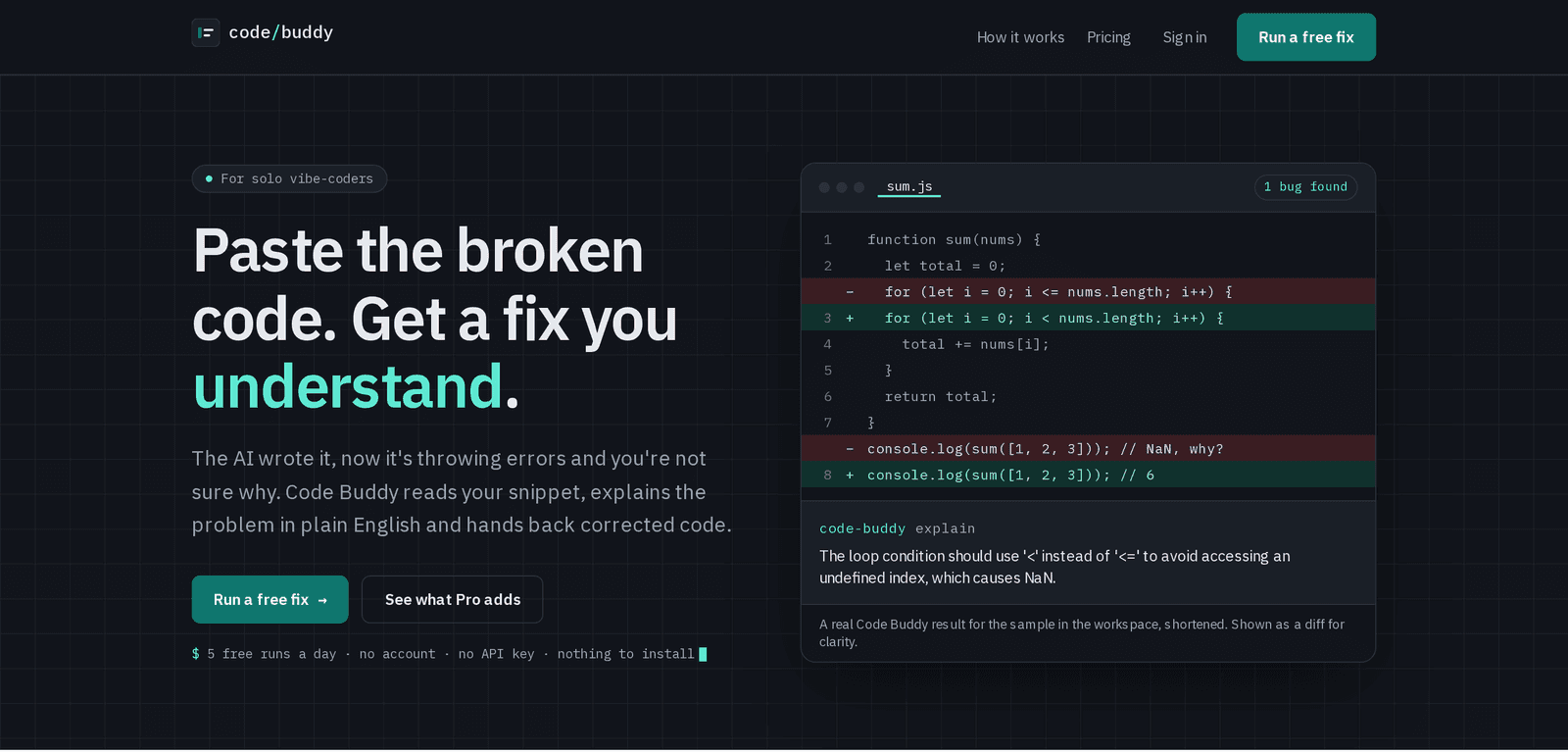Click the green dot in the vibe-coders pill
The image size is (1568, 752).
coord(209,178)
